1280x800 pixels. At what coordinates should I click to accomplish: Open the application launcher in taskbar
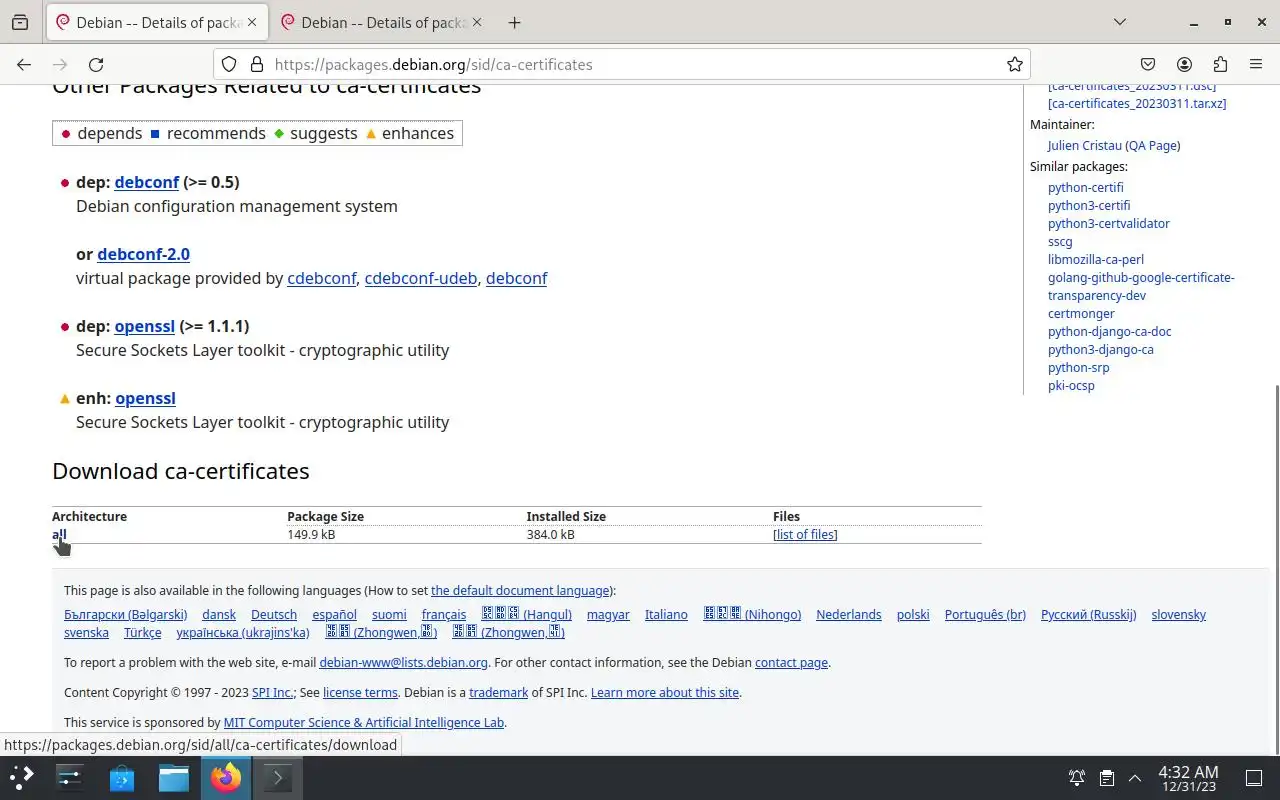pos(22,777)
